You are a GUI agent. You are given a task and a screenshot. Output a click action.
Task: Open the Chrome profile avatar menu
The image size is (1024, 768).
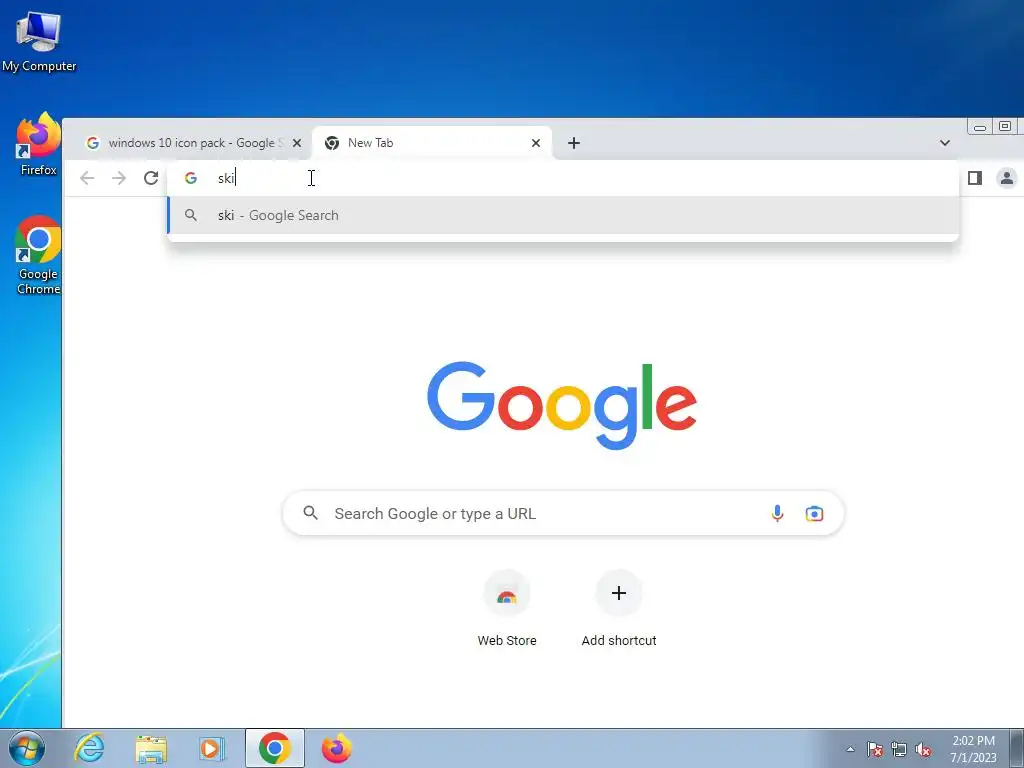tap(1006, 178)
